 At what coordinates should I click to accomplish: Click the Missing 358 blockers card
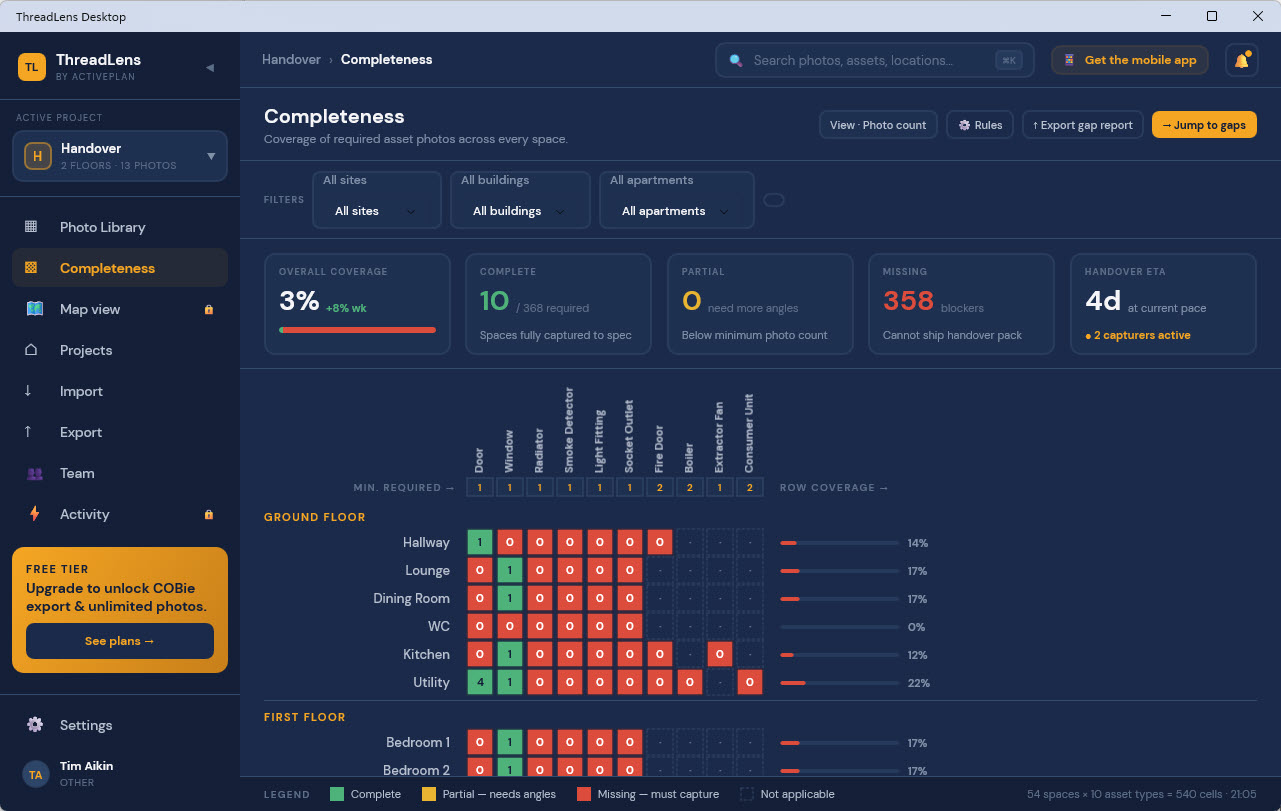962,304
